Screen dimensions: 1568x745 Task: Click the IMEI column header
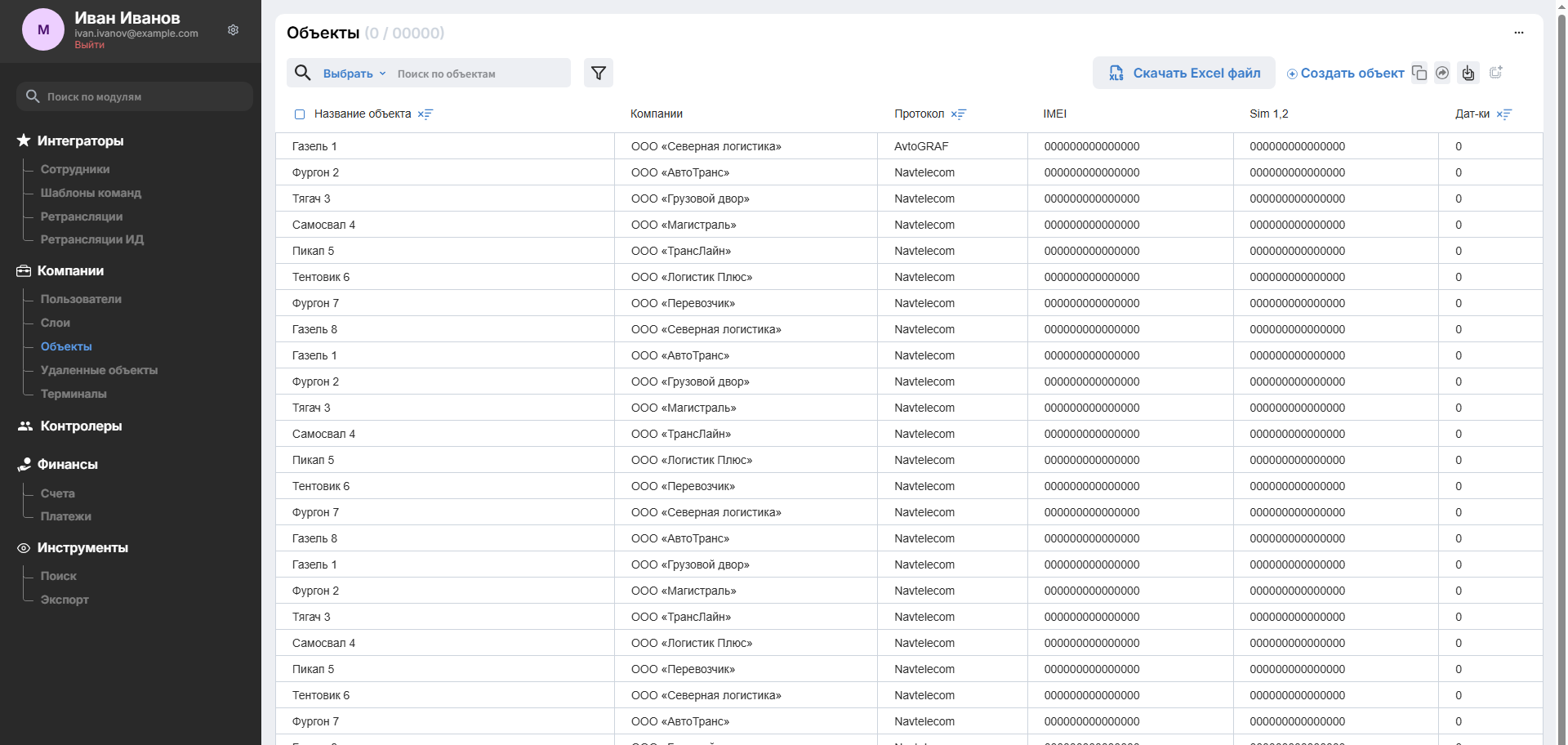(x=1054, y=114)
